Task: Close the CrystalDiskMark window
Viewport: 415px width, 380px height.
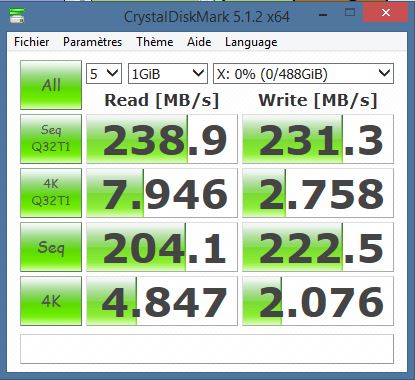Action: click(x=386, y=13)
